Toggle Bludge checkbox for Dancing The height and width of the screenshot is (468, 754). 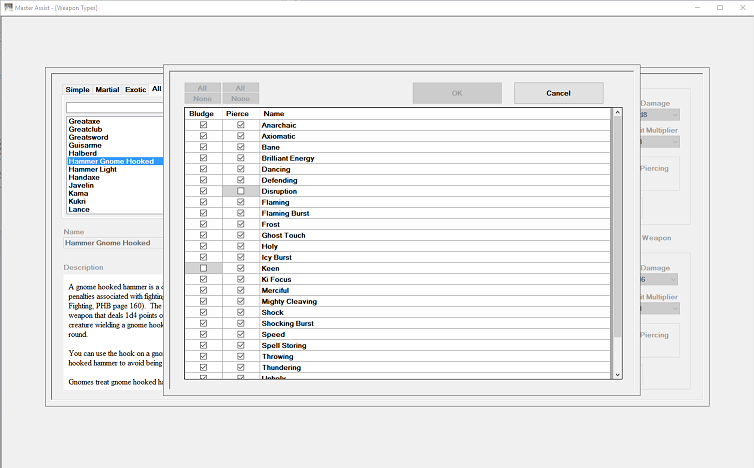point(203,169)
